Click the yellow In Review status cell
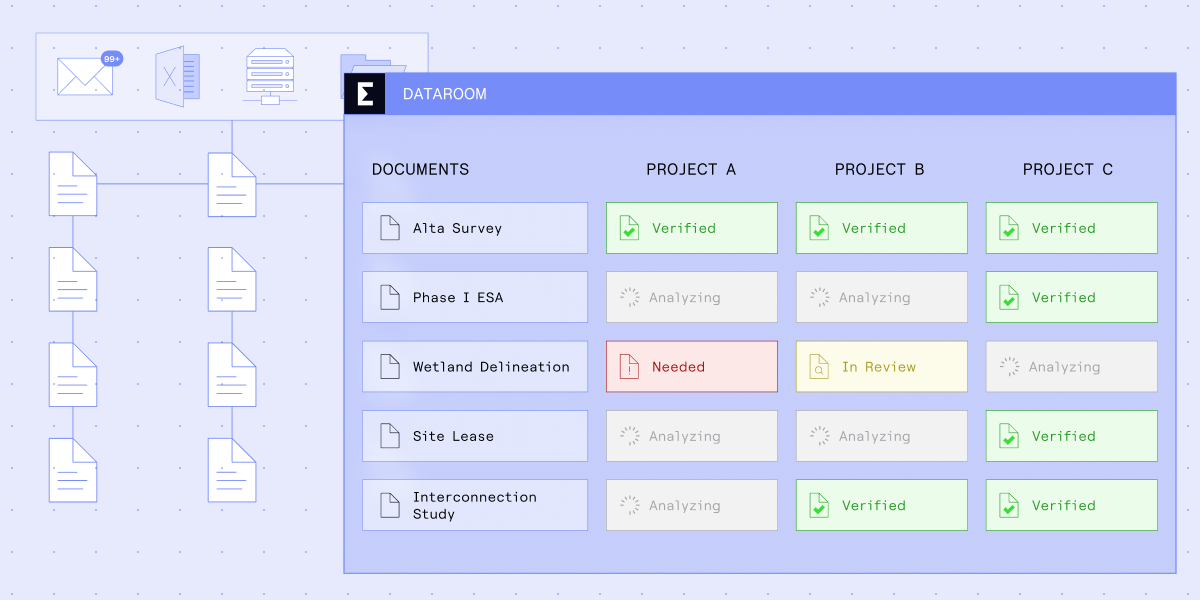The height and width of the screenshot is (600, 1200). click(882, 367)
